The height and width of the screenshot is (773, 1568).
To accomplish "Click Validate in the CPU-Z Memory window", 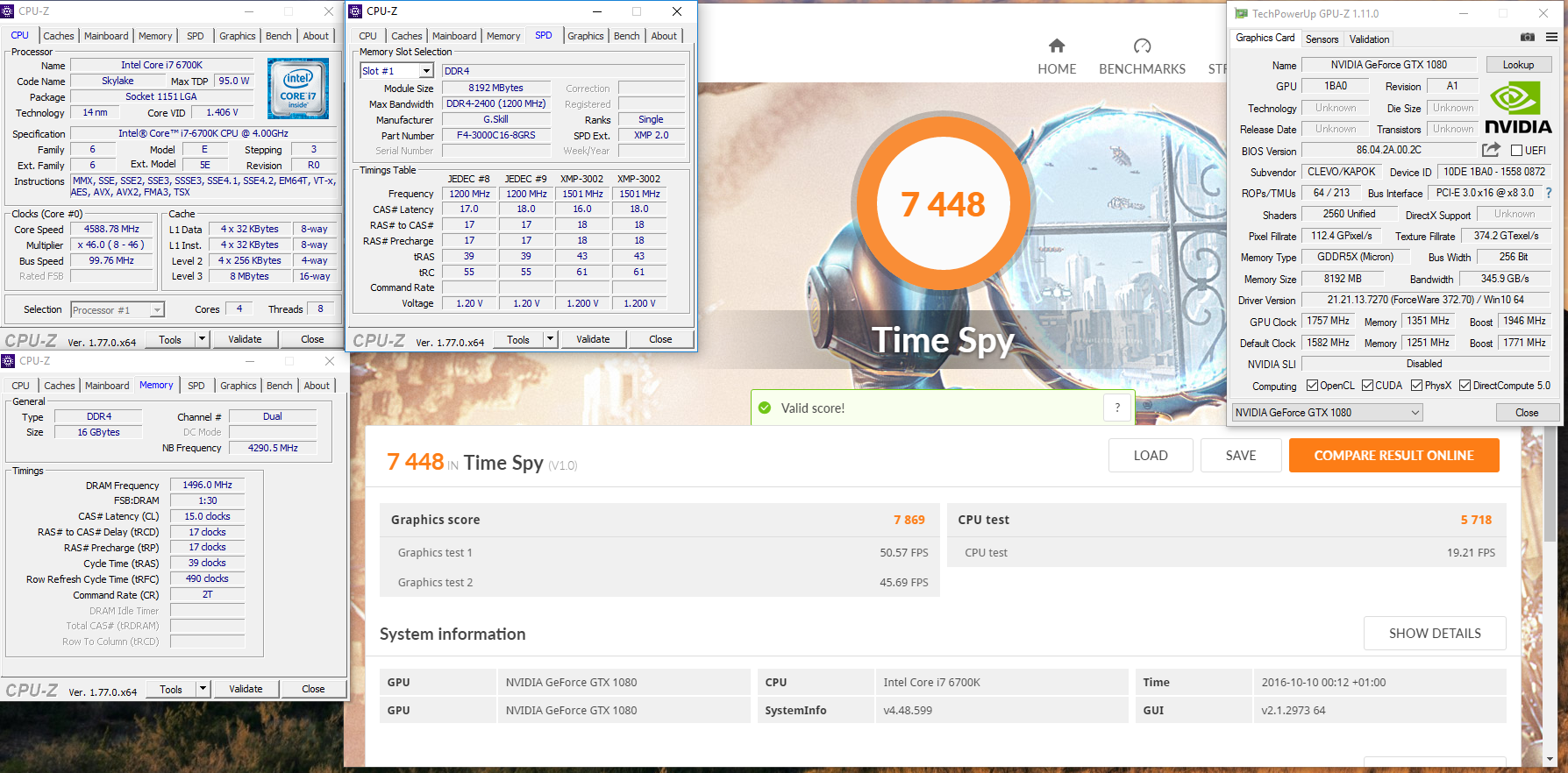I will pos(246,689).
